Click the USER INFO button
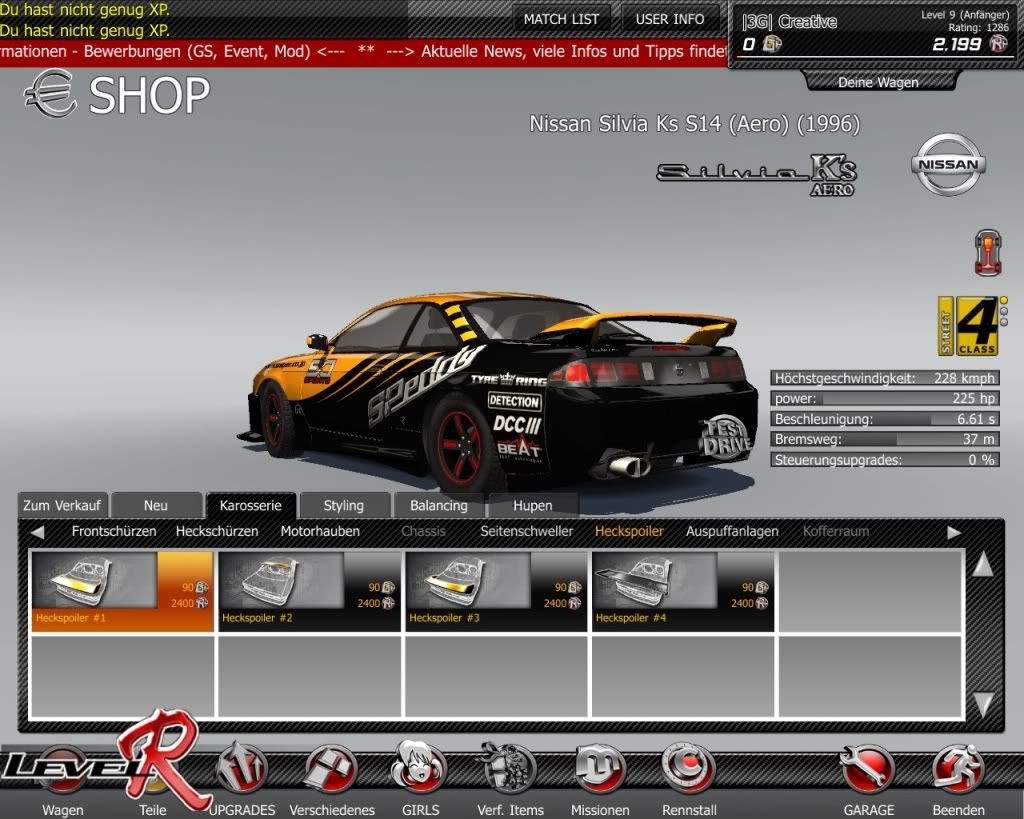The width and height of the screenshot is (1024, 819). pyautogui.click(x=670, y=19)
